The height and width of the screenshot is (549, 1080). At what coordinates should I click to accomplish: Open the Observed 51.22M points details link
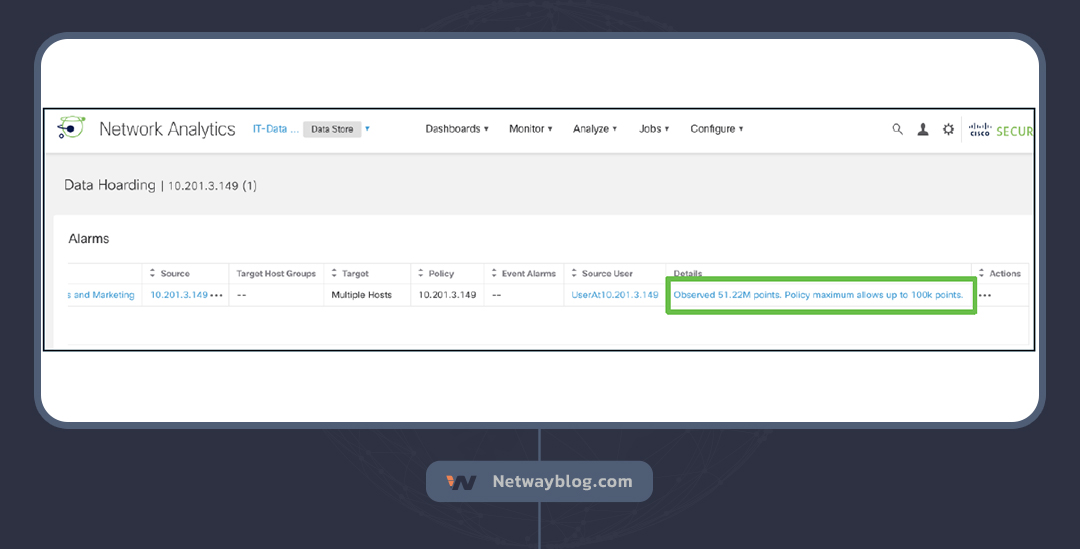pos(818,295)
